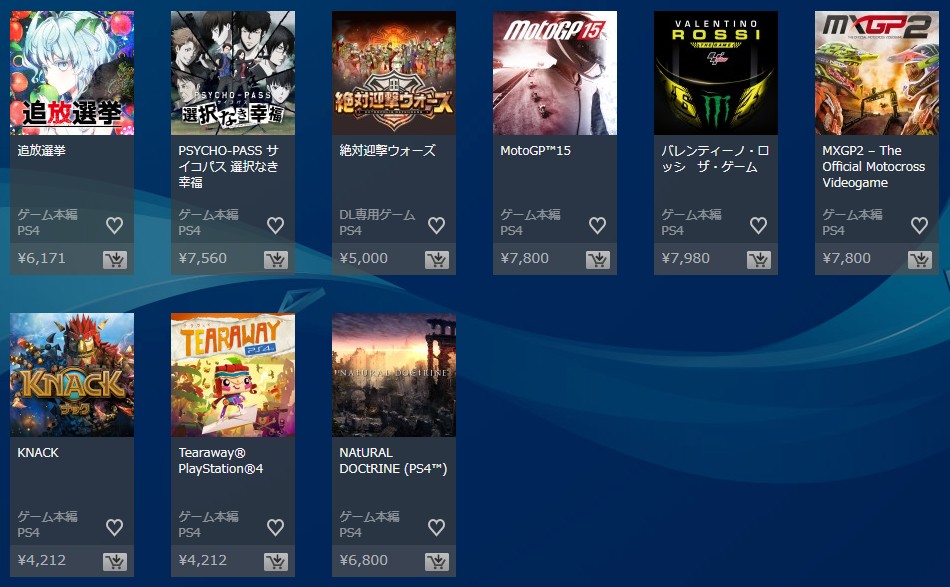Add NAtURAL DOCtRINE to the cart
The height and width of the screenshot is (587, 950).
(436, 562)
